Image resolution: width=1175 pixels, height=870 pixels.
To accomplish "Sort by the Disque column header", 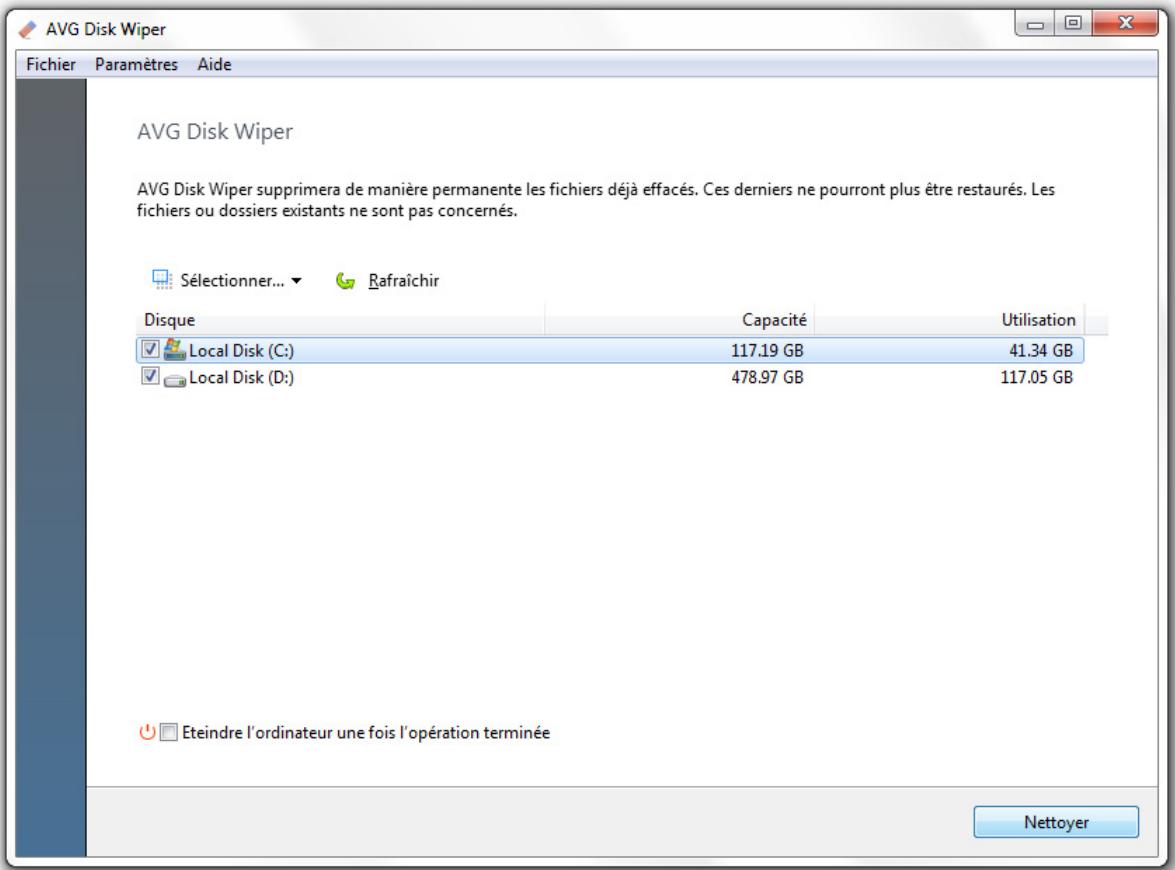I will pos(340,320).
